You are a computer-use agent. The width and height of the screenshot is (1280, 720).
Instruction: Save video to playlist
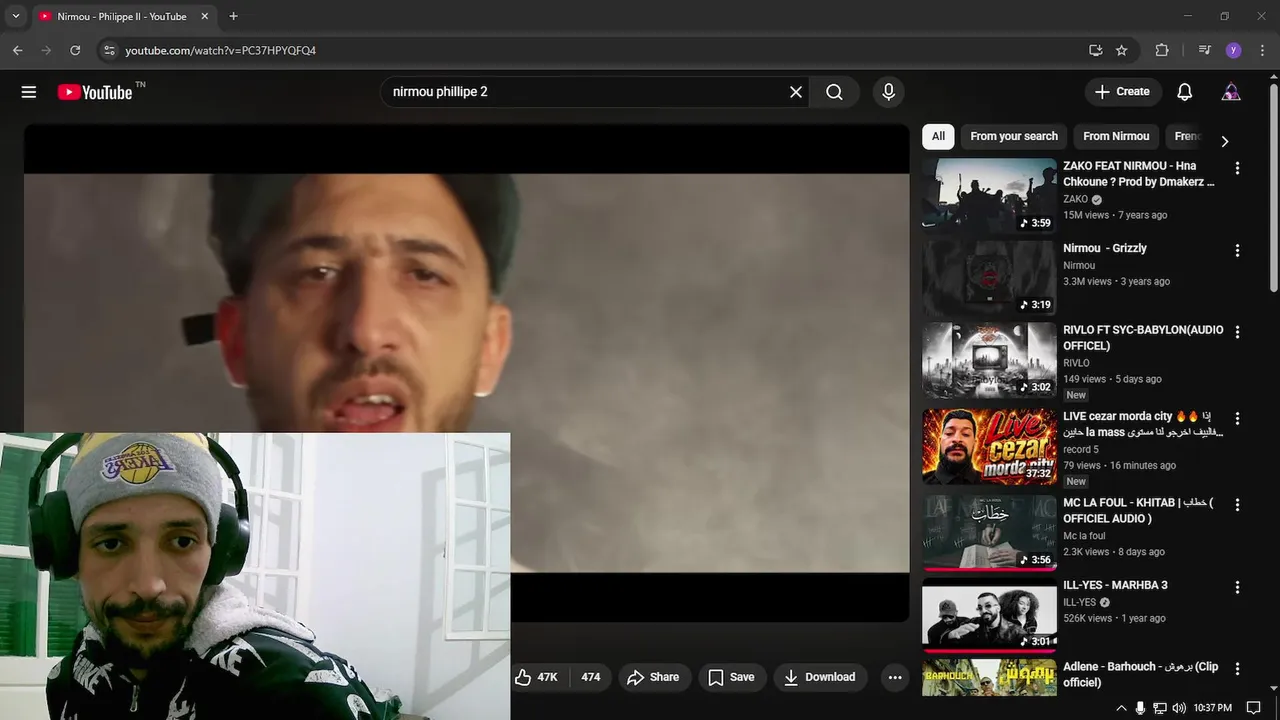tap(732, 677)
